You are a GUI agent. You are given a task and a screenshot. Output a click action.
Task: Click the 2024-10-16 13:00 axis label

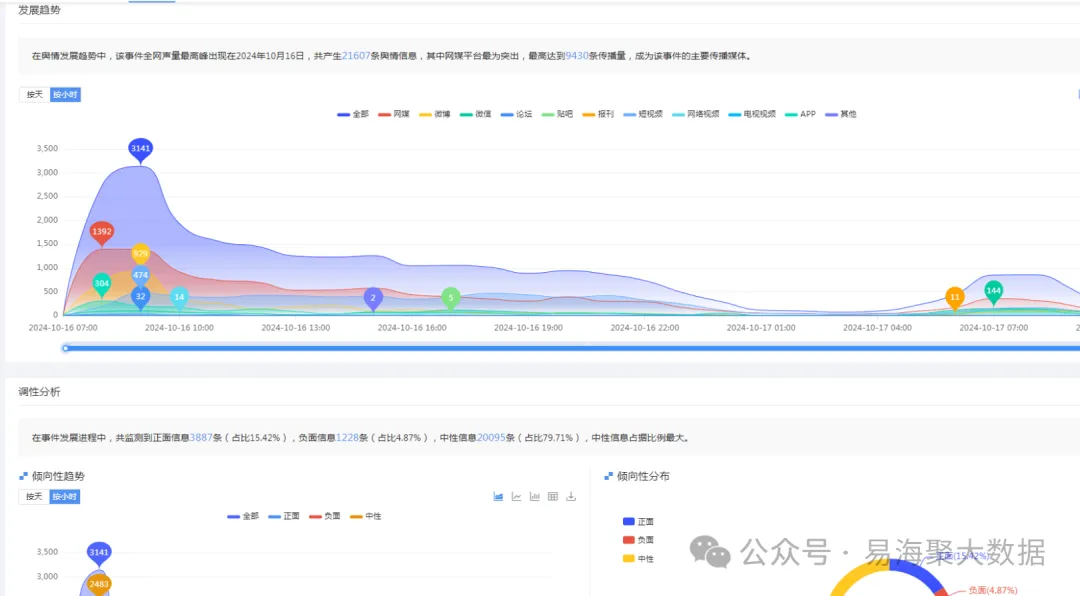pos(295,328)
